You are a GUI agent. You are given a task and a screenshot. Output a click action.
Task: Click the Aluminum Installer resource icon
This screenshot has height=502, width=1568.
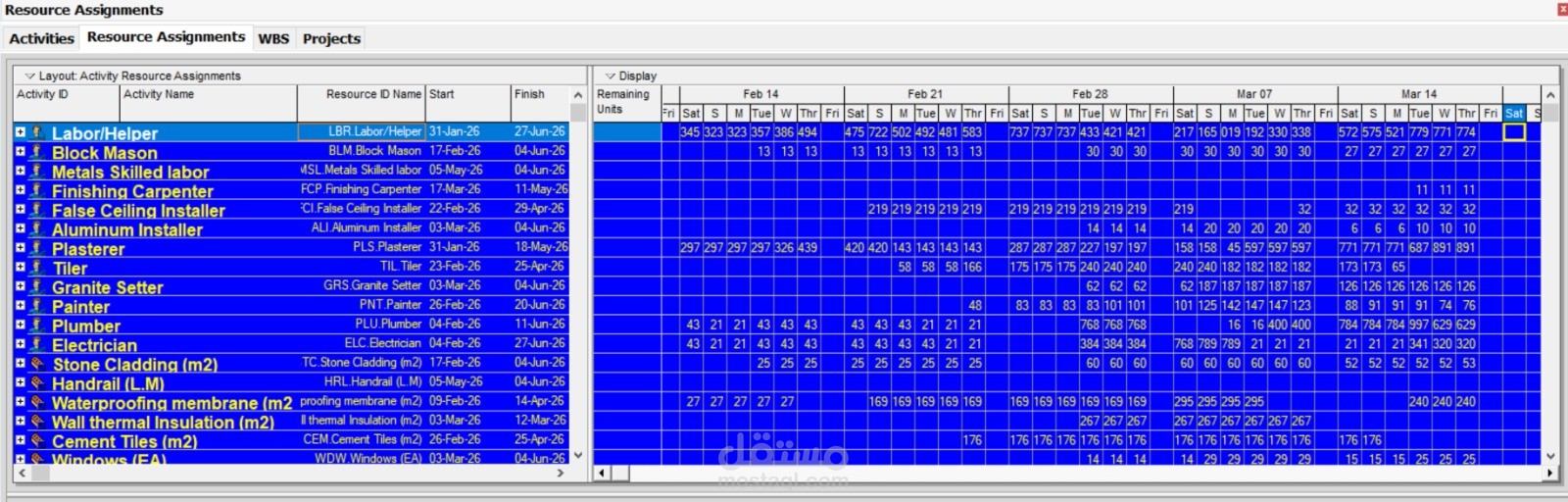click(x=37, y=228)
